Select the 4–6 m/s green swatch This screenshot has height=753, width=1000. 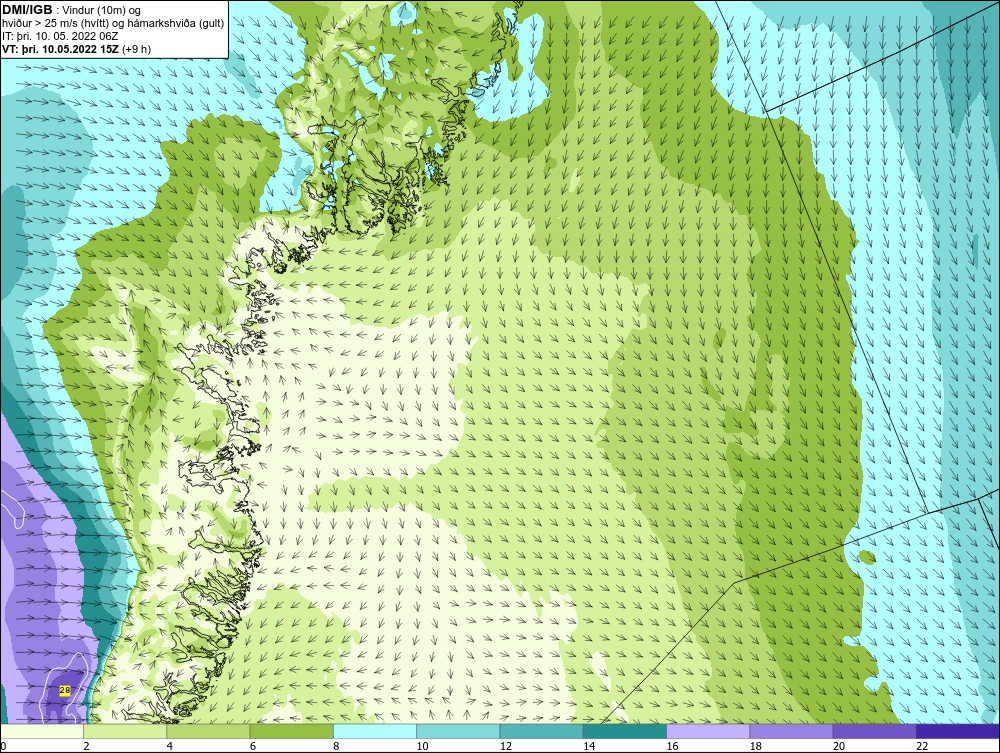pos(208,731)
